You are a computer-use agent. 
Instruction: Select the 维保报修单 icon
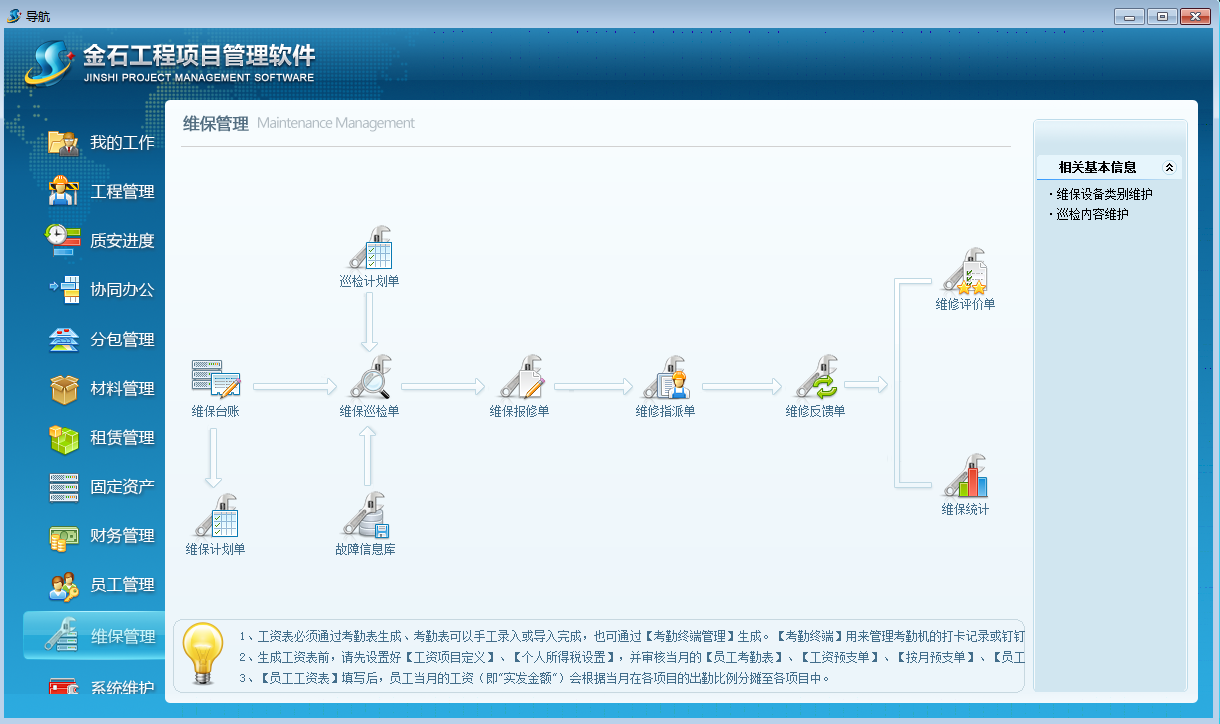[520, 378]
